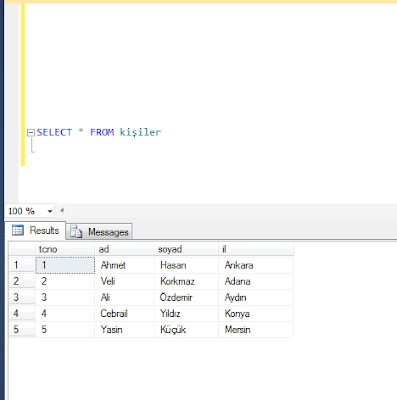The height and width of the screenshot is (400, 397).
Task: Click the cell containing Veli
Action: pyautogui.click(x=124, y=281)
